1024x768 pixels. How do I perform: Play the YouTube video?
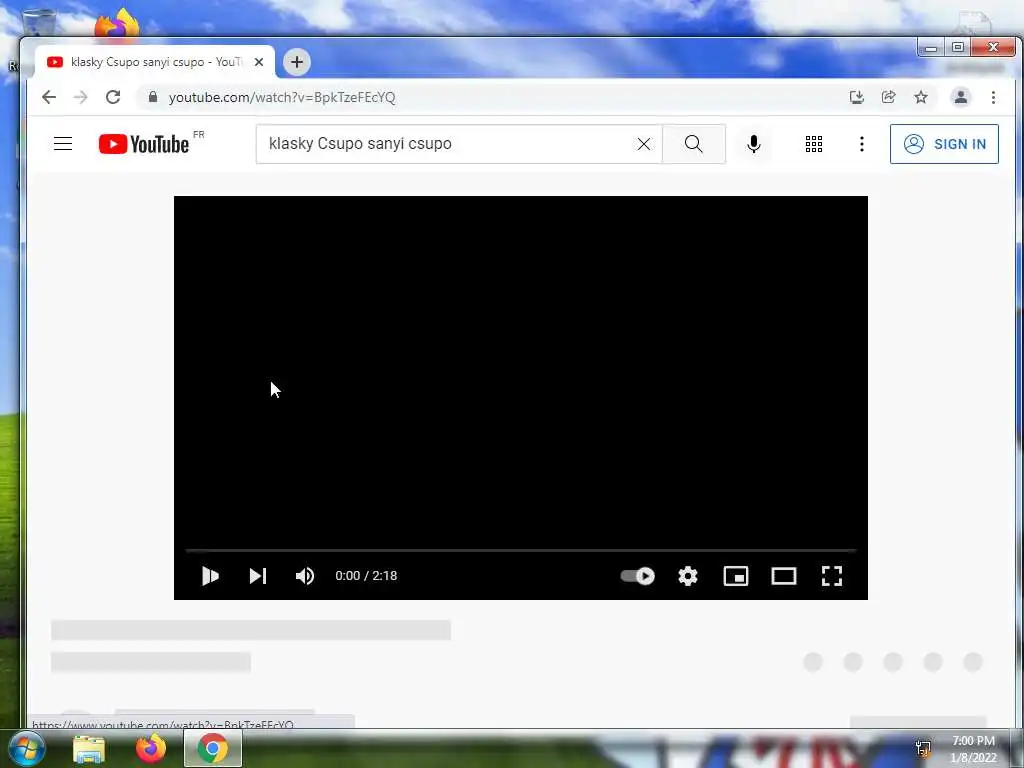click(210, 576)
